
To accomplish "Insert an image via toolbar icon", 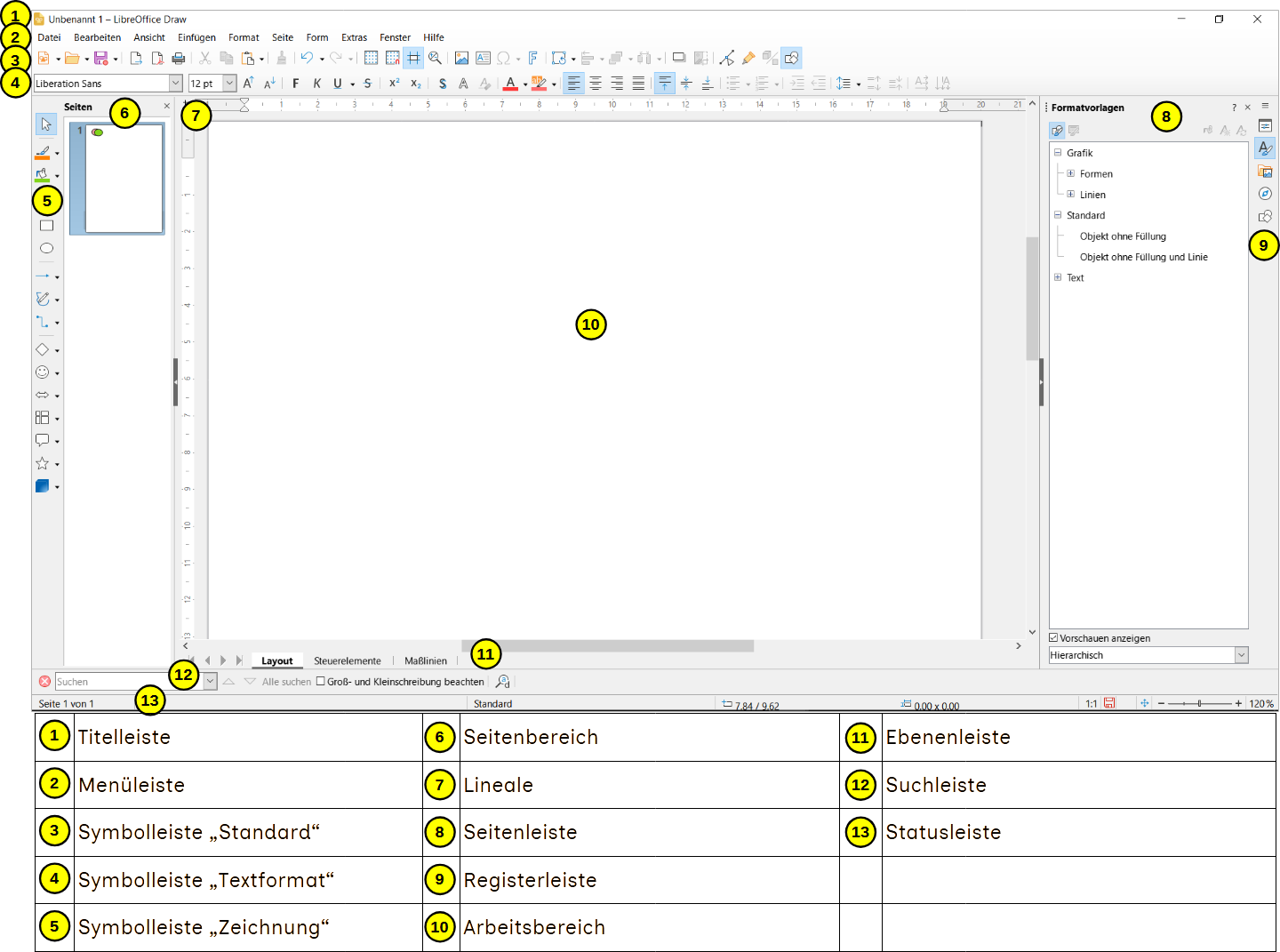I will 461,59.
